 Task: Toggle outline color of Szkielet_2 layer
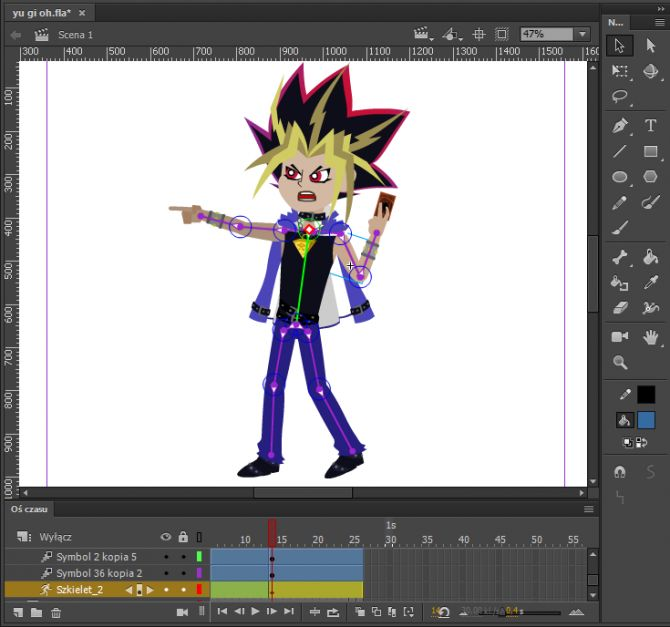click(x=199, y=590)
